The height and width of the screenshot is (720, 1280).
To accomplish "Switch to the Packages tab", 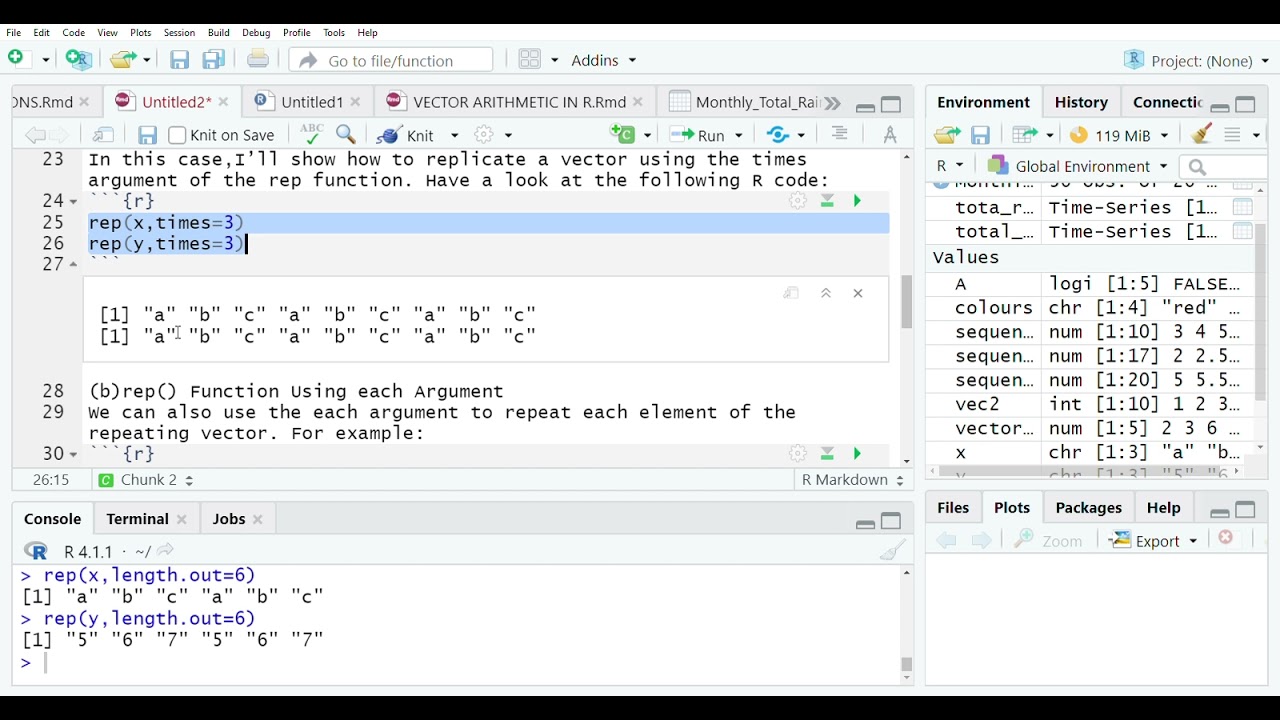I will click(x=1089, y=508).
